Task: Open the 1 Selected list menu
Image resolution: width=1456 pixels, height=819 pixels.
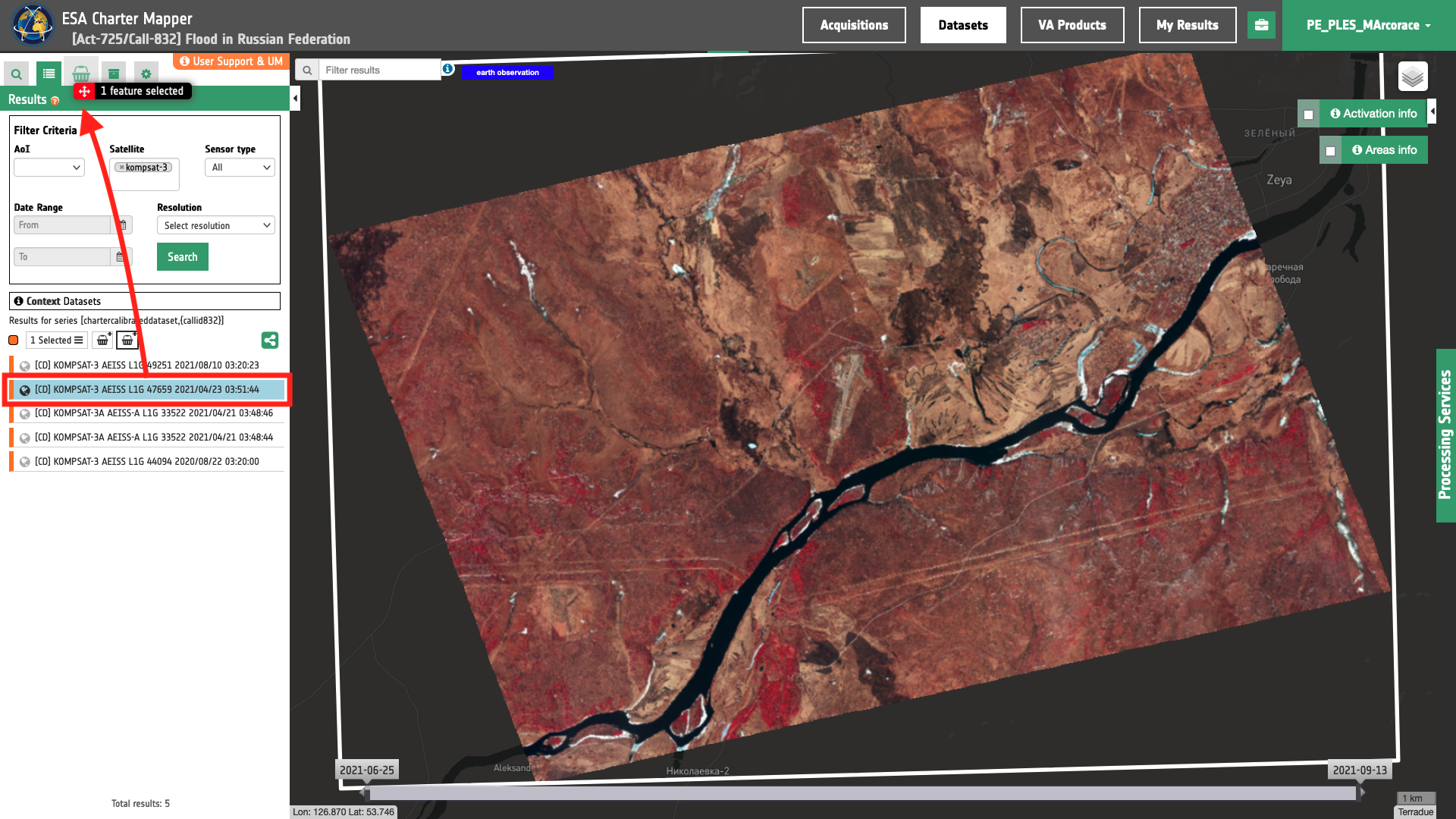Action: coord(57,340)
